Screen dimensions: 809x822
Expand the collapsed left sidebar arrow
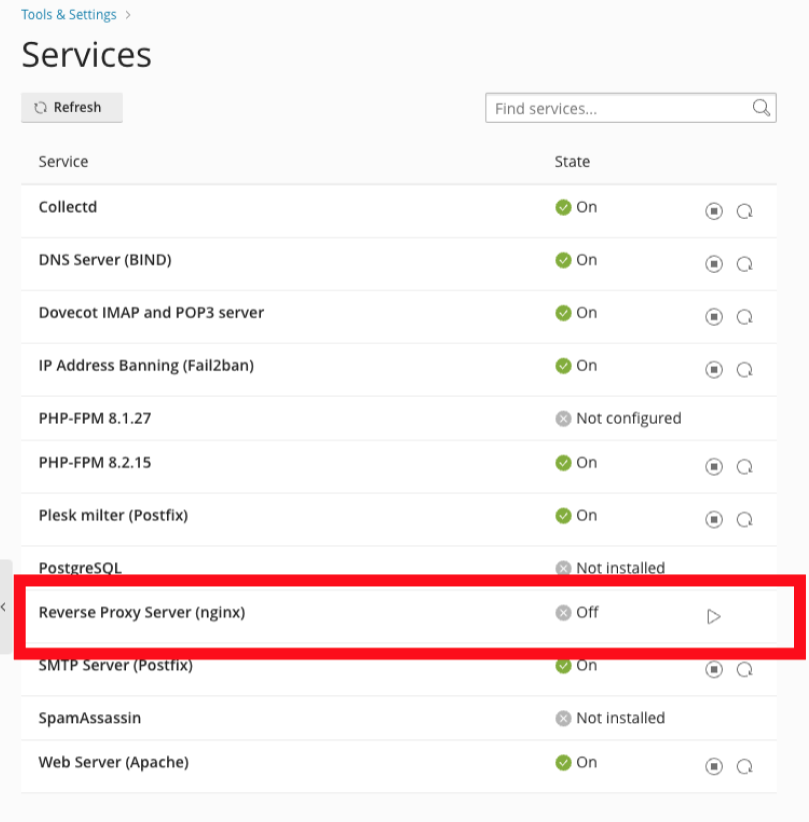point(4,607)
